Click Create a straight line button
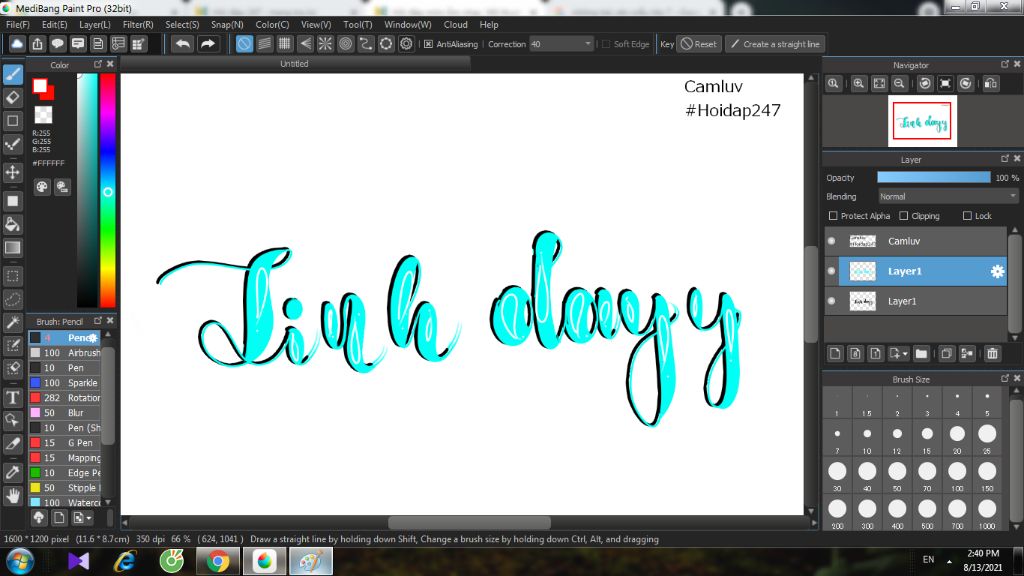Viewport: 1024px width, 576px height. tap(775, 44)
